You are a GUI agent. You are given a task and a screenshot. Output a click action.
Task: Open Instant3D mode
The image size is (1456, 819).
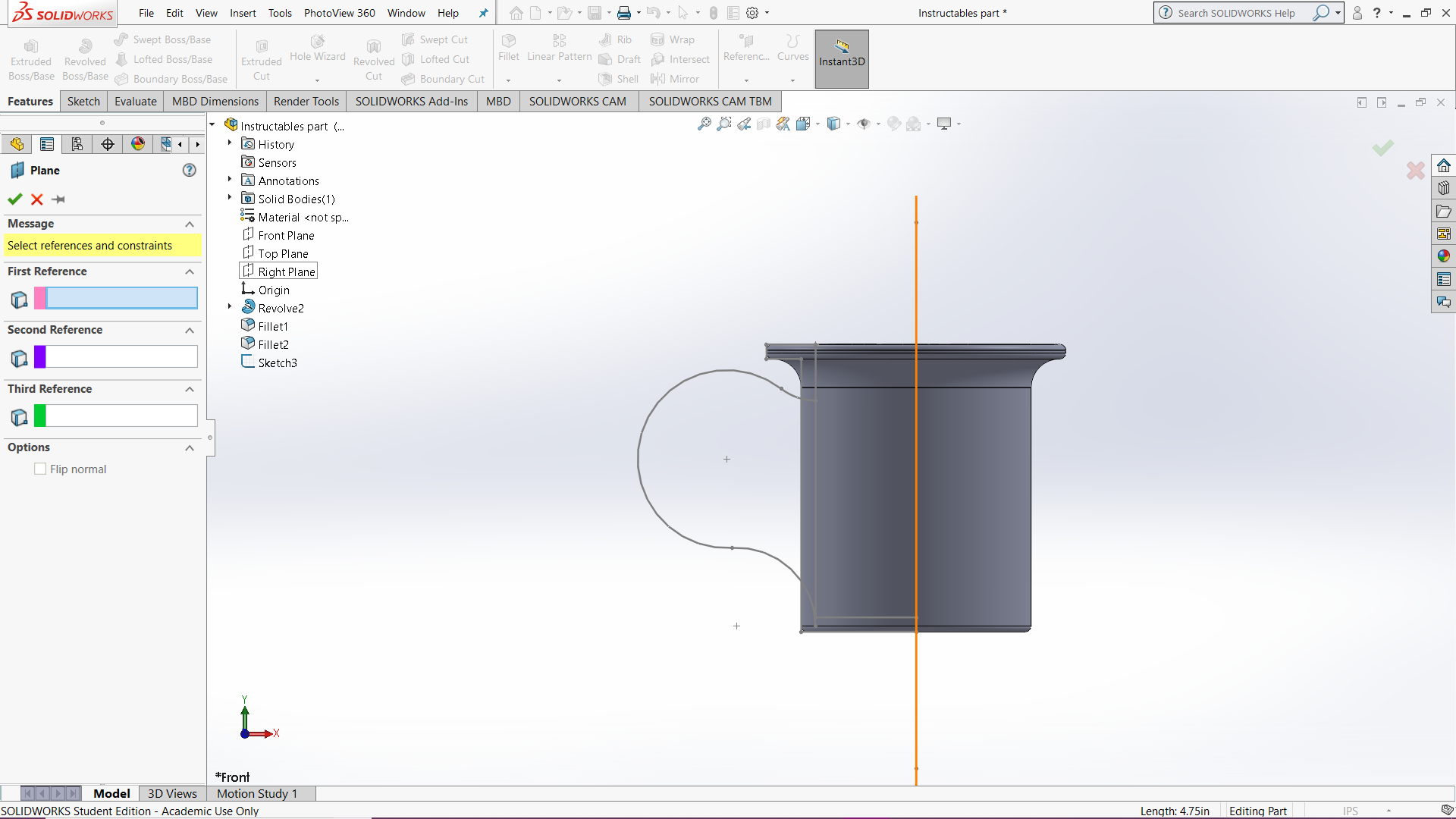click(x=841, y=58)
